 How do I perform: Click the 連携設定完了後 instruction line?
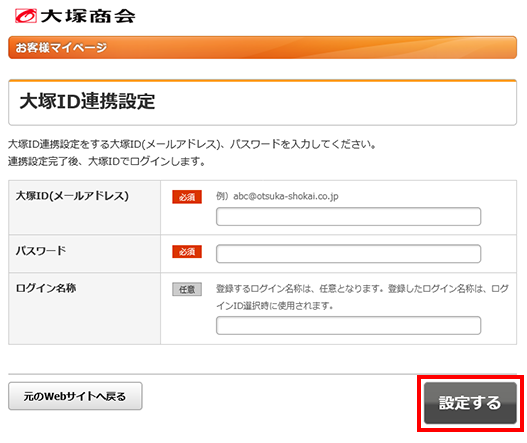click(107, 161)
